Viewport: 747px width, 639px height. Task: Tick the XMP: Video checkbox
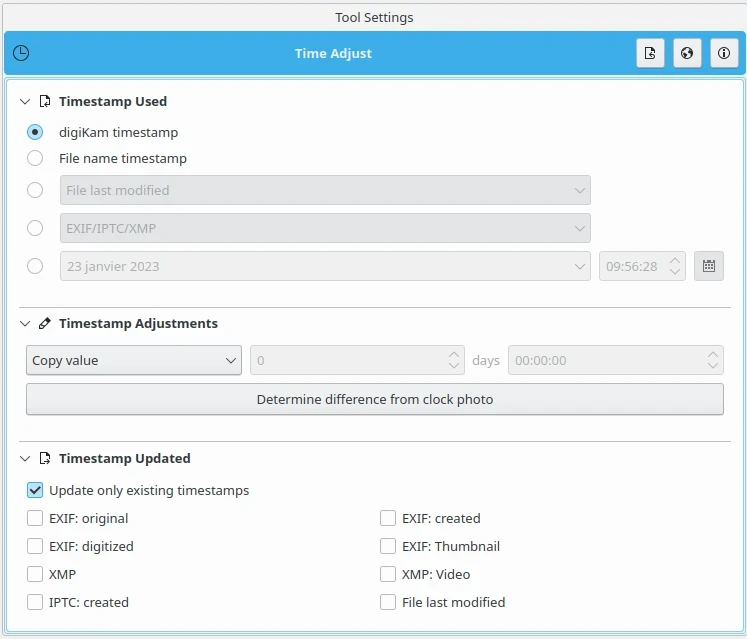point(388,575)
